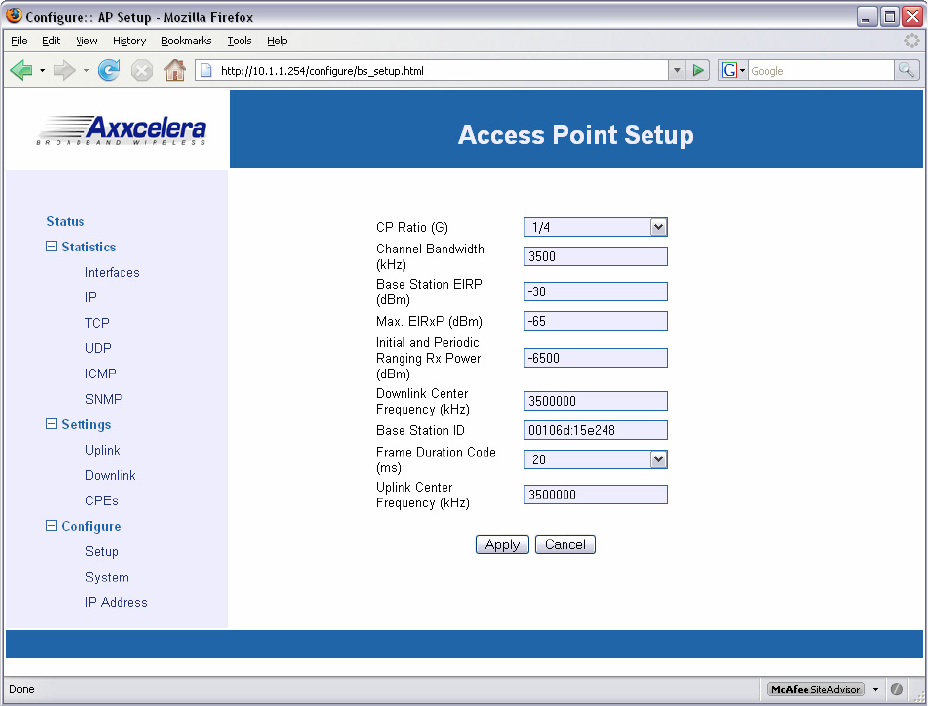Open the TCP statistics link
This screenshot has height=706, width=928.
coord(97,323)
